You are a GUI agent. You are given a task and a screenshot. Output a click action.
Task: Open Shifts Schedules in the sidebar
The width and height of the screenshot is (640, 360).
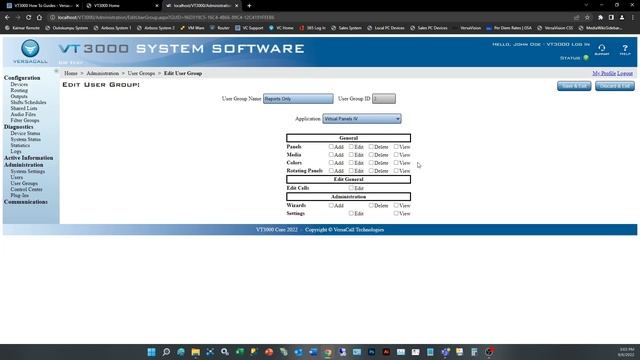[x=28, y=102]
